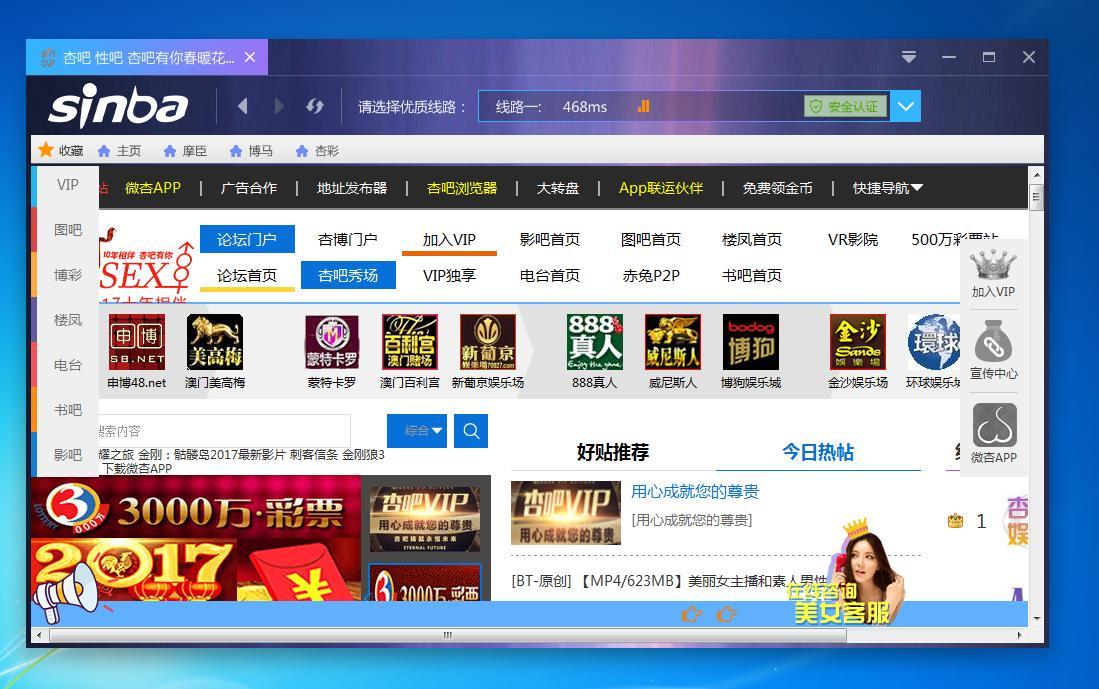Open 加入VIP in the navigation row
The height and width of the screenshot is (689, 1099).
click(x=449, y=239)
